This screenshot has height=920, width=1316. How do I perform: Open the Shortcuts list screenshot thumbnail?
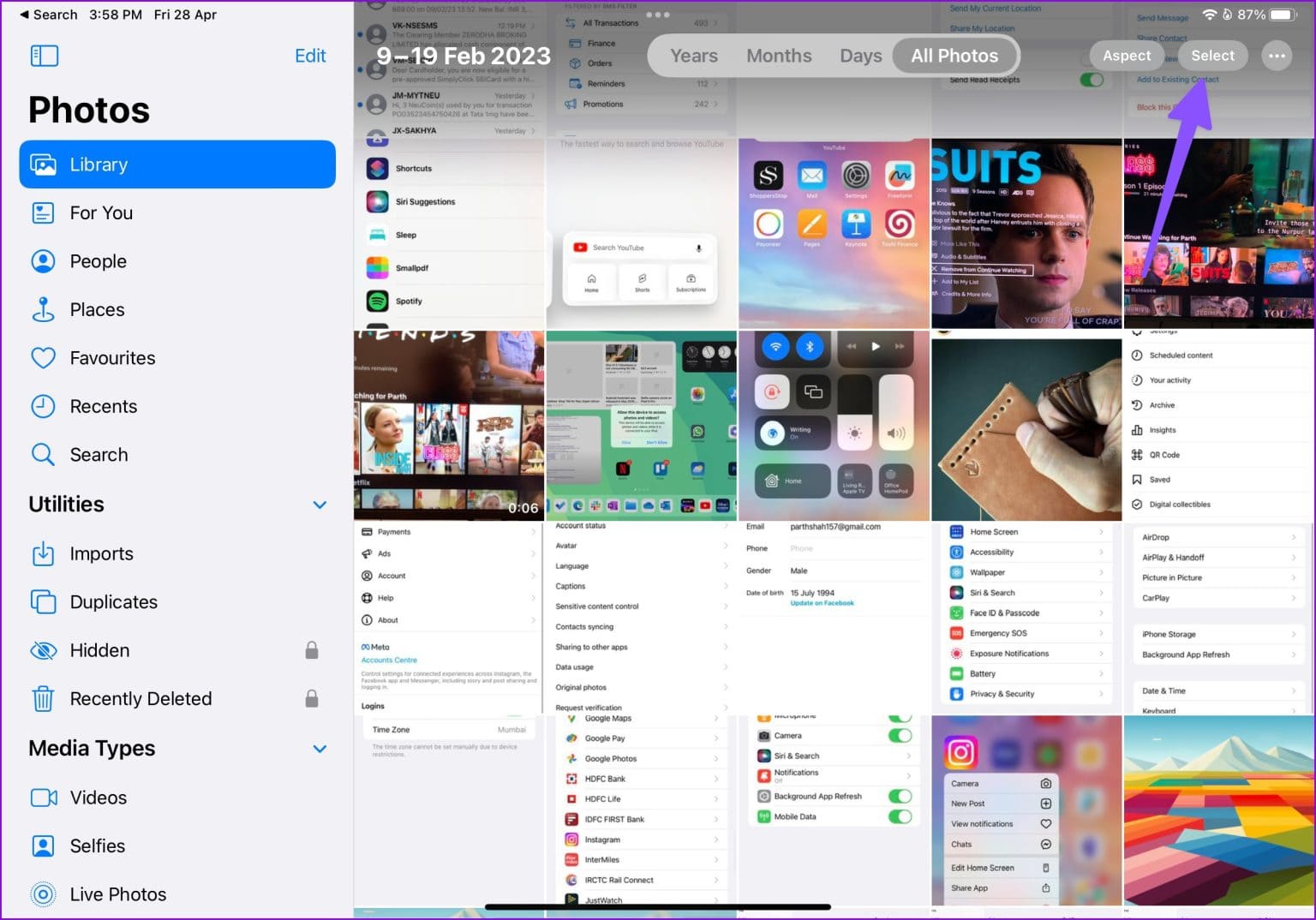click(x=449, y=233)
